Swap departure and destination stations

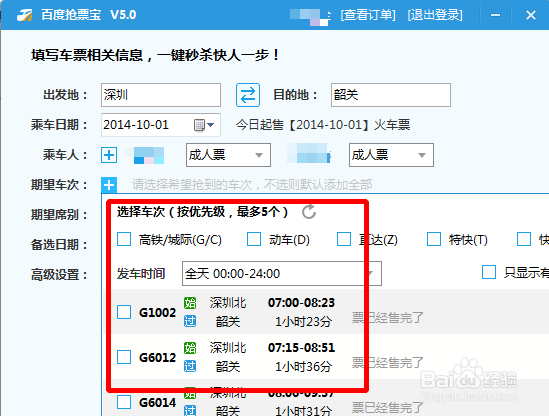248,95
